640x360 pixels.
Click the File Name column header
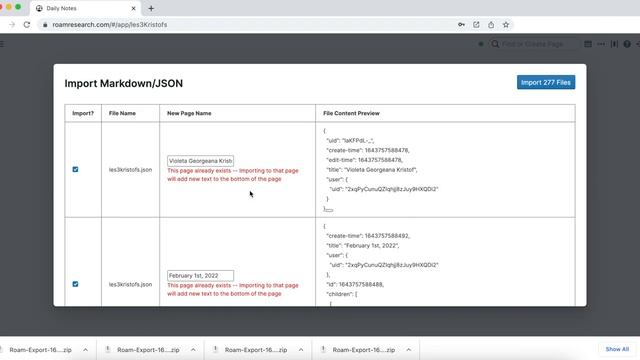122,113
